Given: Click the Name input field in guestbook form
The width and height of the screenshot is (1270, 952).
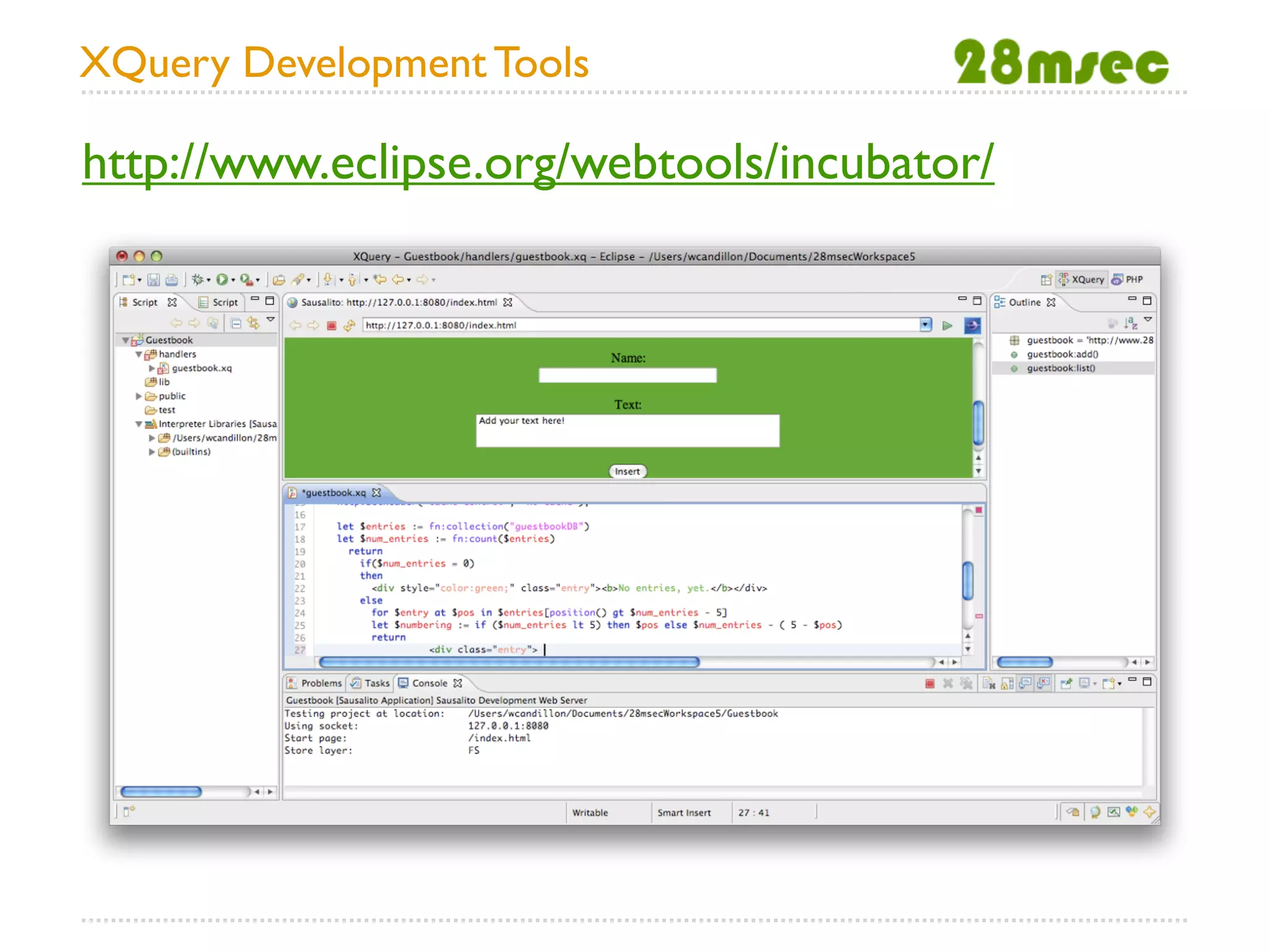Looking at the screenshot, I should pyautogui.click(x=628, y=376).
